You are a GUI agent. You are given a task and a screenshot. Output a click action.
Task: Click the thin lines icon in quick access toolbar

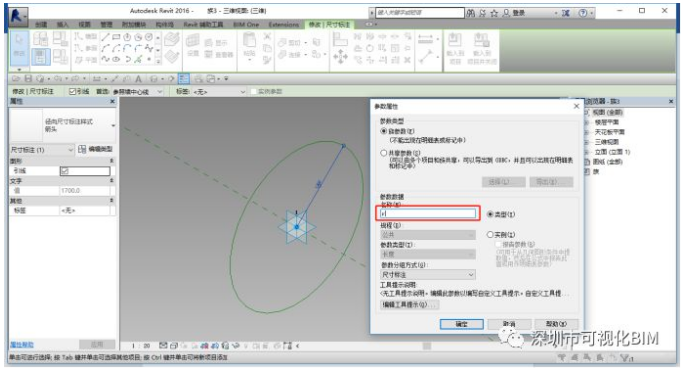point(184,79)
